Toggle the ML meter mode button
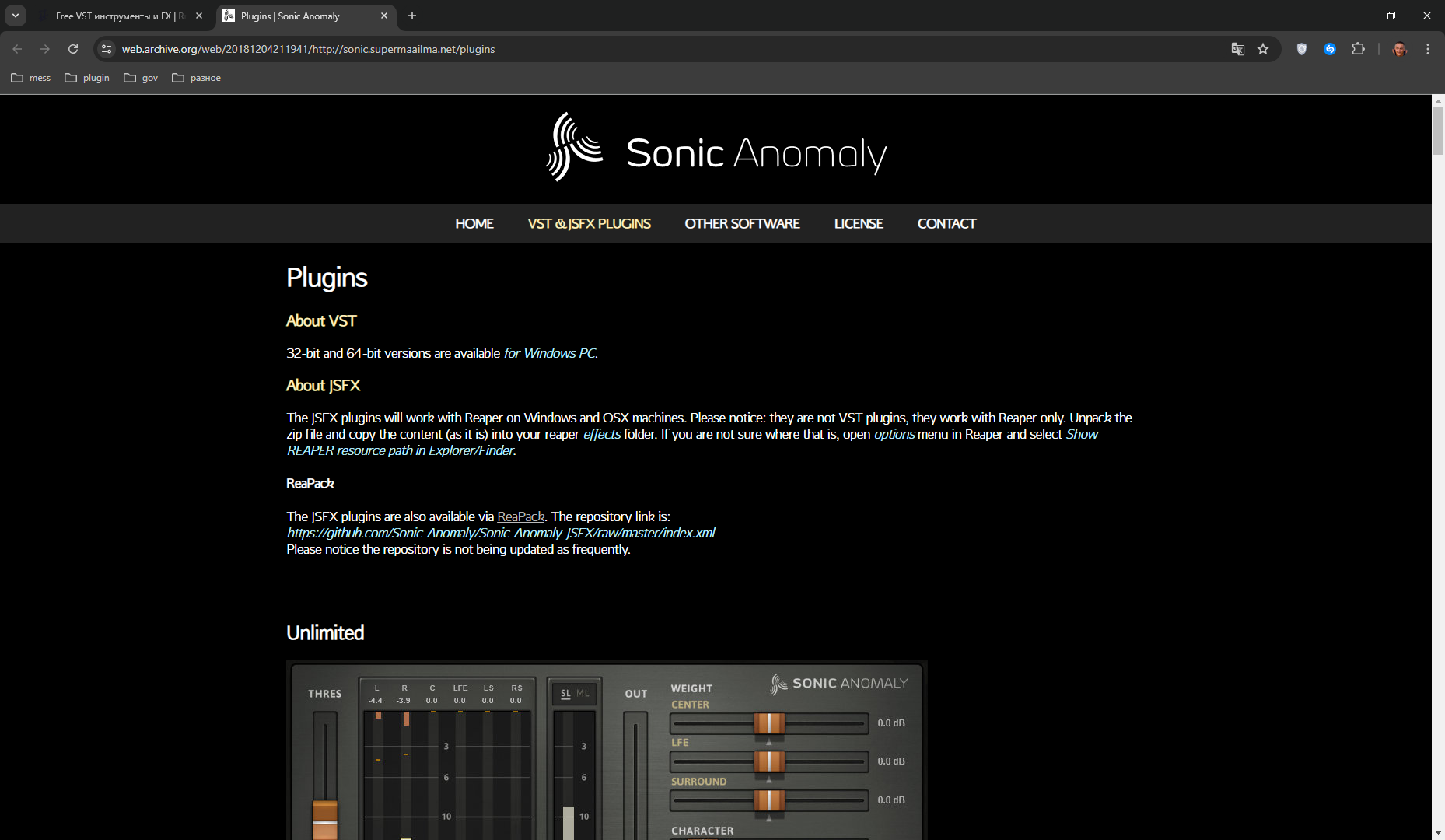Viewport: 1445px width, 840px height. tap(583, 694)
